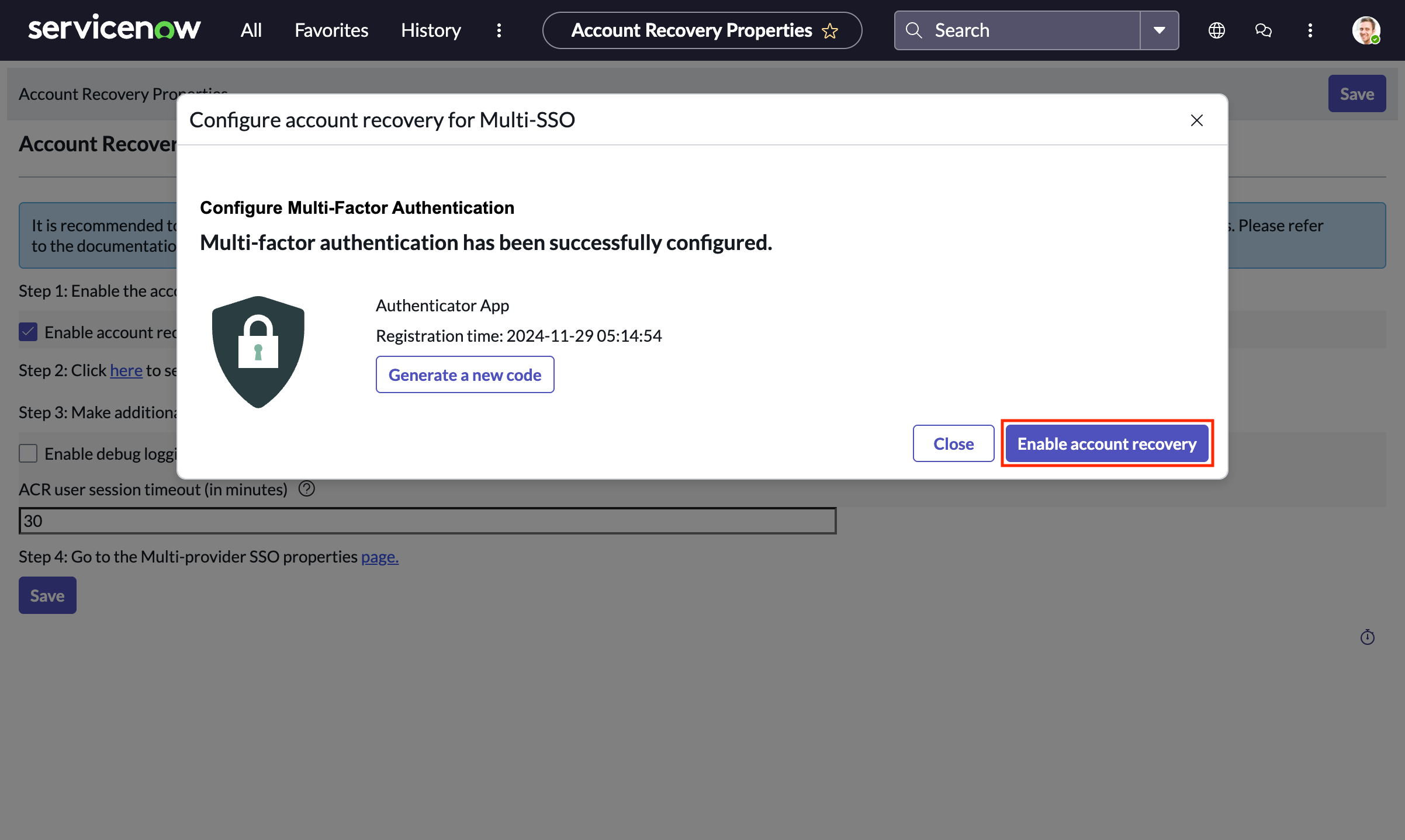Open the three-dot menu next to History

click(499, 30)
